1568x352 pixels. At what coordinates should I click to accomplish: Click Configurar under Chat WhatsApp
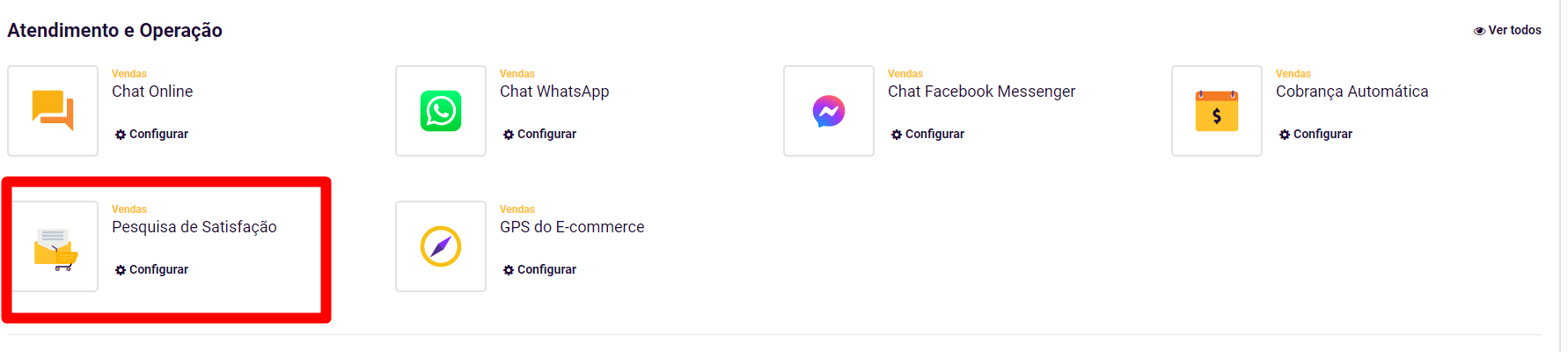(539, 134)
